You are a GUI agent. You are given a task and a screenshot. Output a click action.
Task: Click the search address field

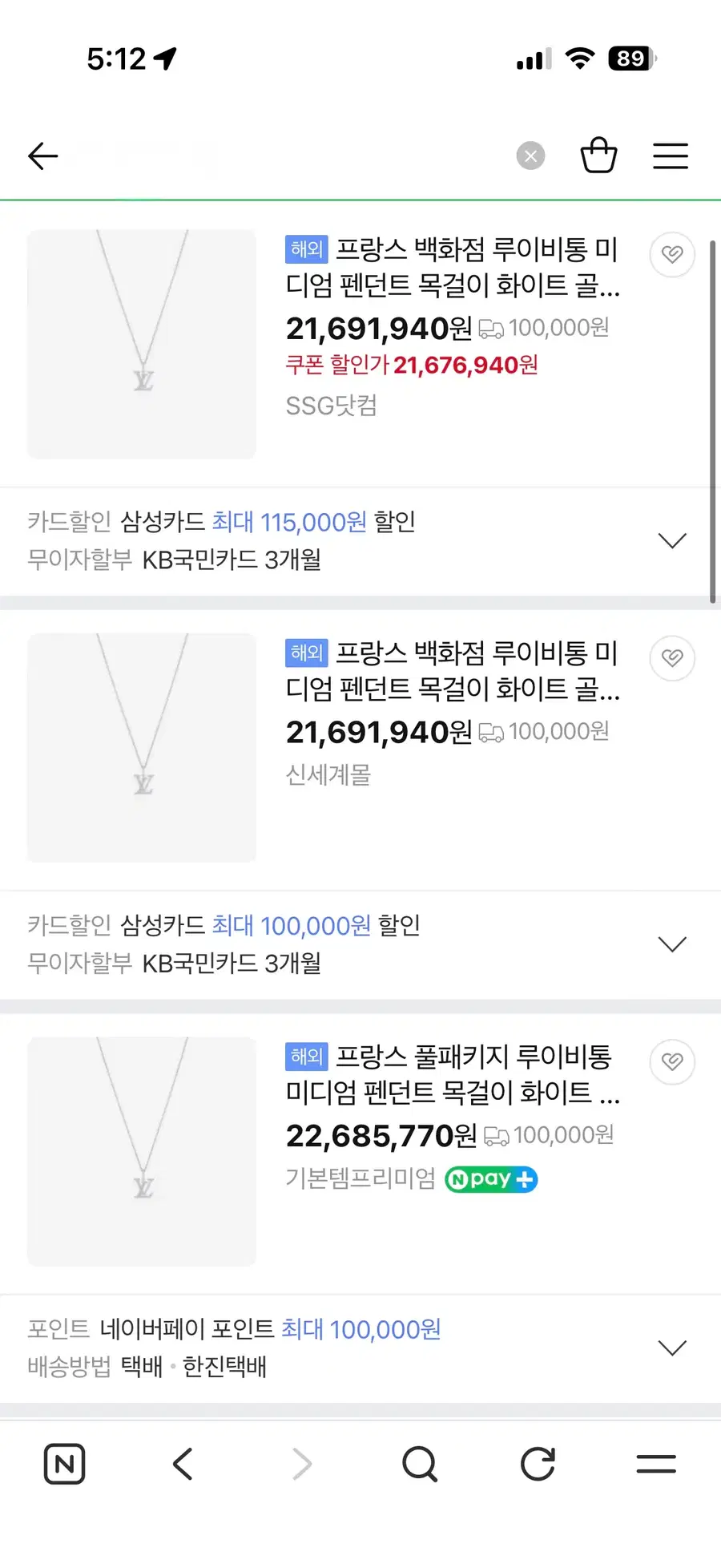tap(280, 156)
